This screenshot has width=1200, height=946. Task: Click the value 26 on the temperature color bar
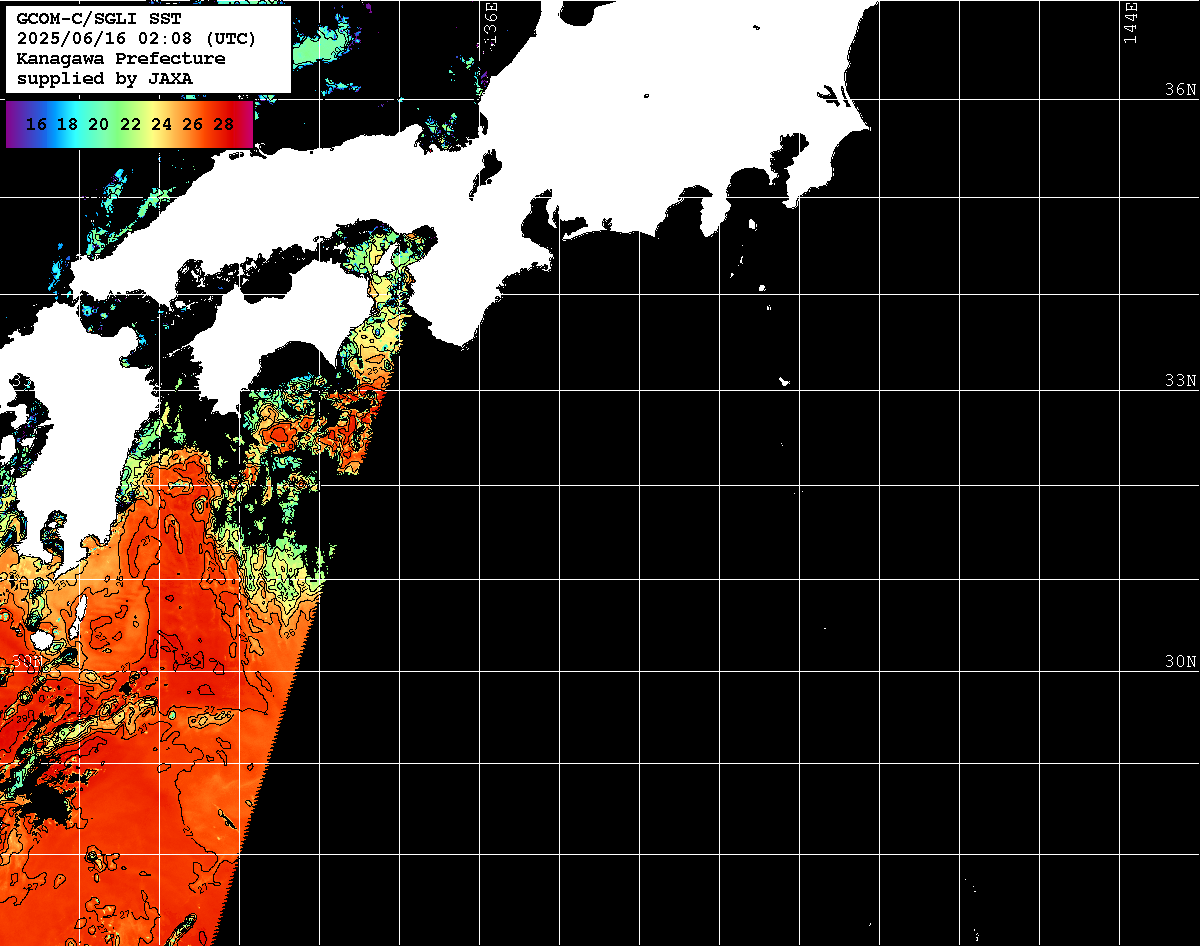193,125
